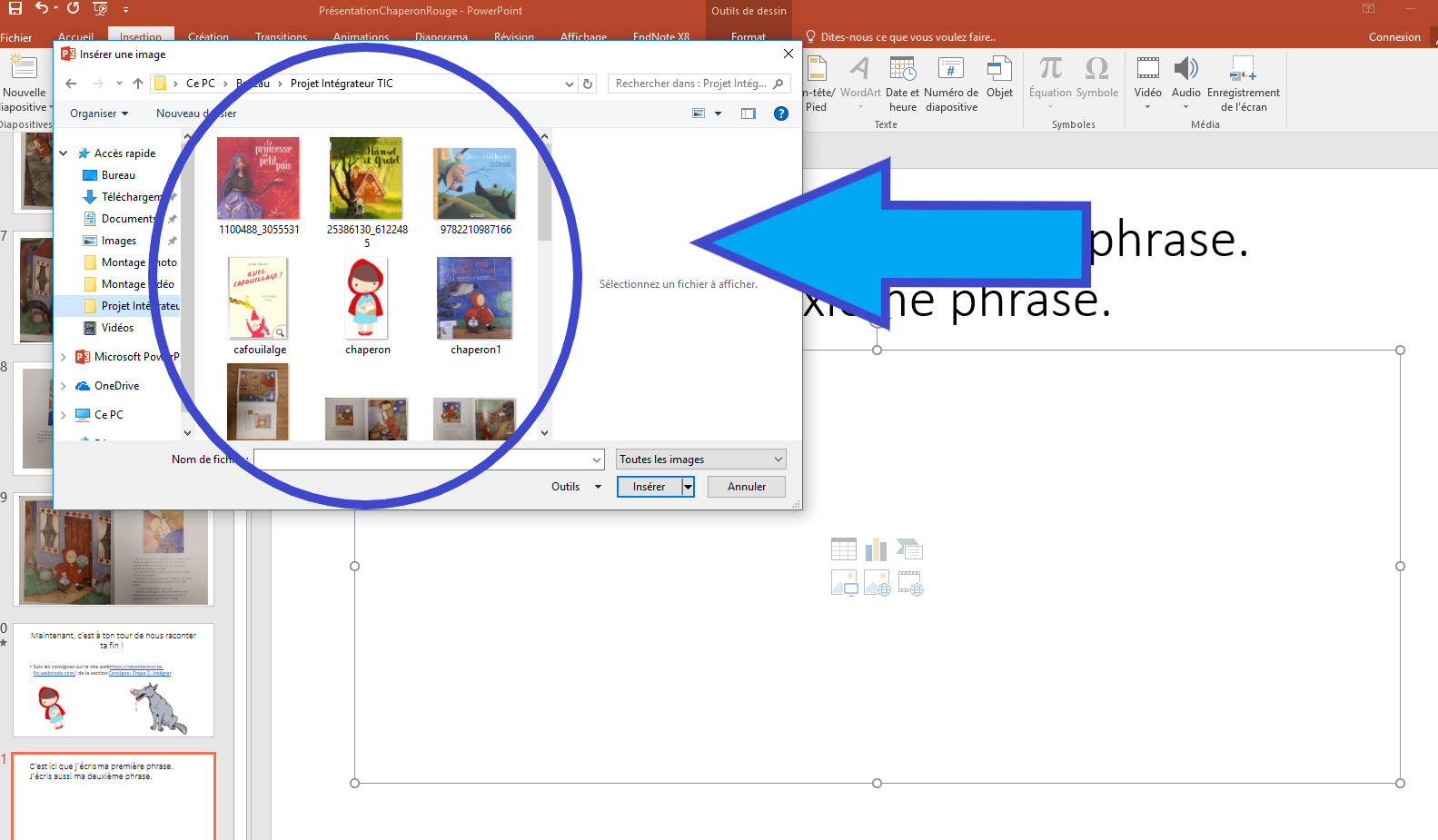The height and width of the screenshot is (840, 1438).
Task: Click the Audio speaker icon
Action: coord(1186,80)
